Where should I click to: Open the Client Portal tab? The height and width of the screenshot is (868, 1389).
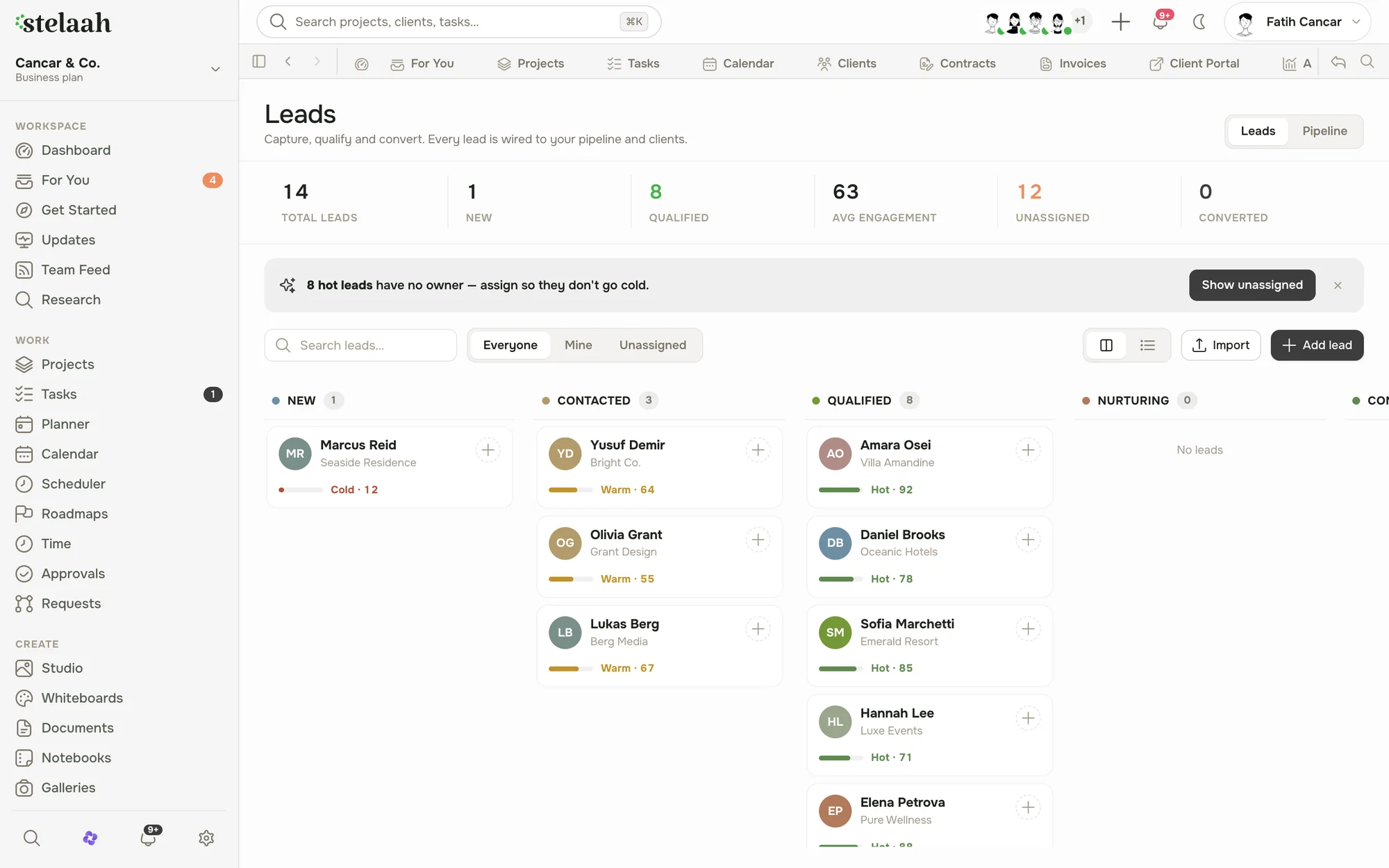tap(1195, 63)
